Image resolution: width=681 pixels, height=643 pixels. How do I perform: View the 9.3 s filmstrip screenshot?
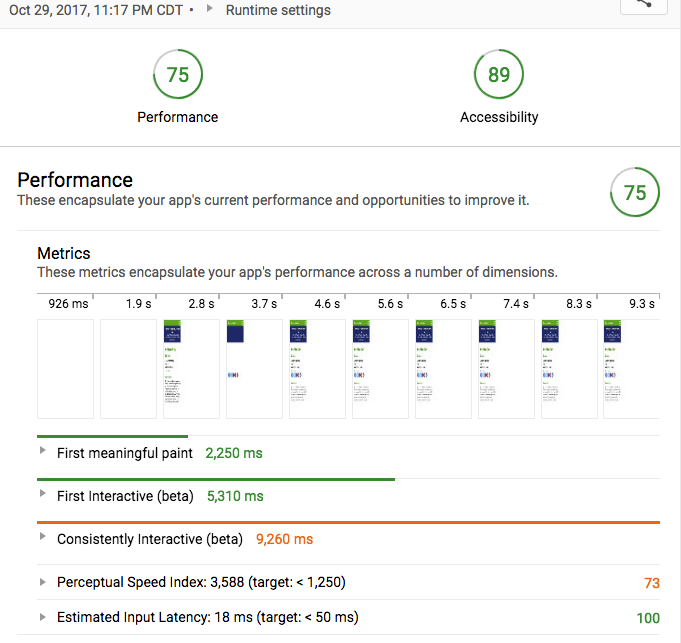(x=632, y=368)
